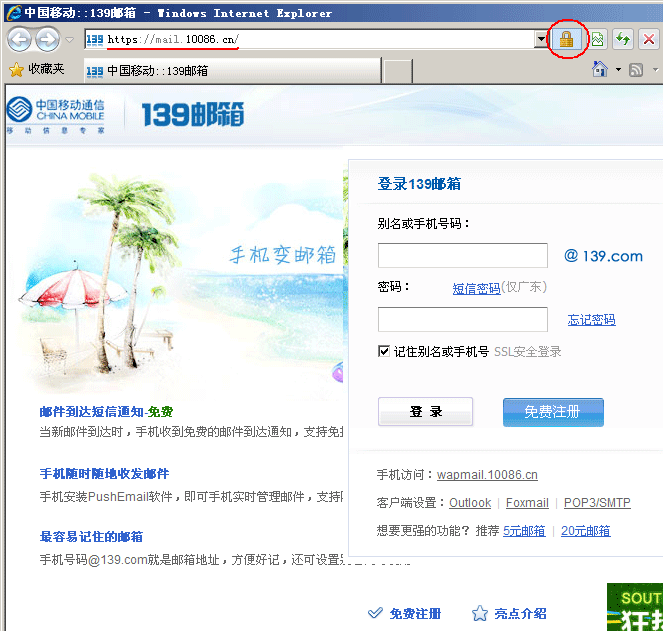Viewport: 663px width, 631px height.
Task: Click the Home page icon
Action: tap(599, 70)
